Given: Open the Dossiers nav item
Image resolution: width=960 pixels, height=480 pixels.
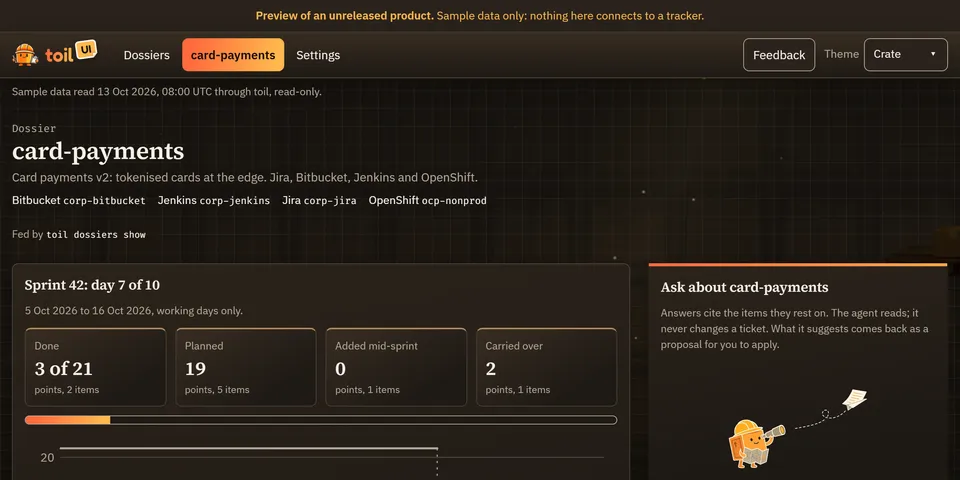Looking at the screenshot, I should coord(146,55).
